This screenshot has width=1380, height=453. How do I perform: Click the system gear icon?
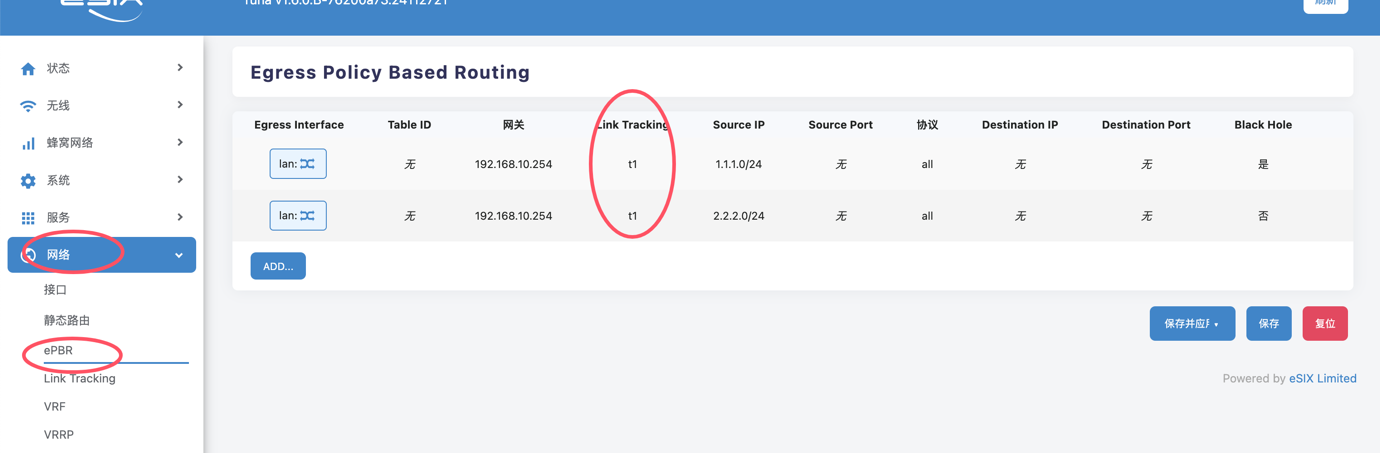(28, 181)
